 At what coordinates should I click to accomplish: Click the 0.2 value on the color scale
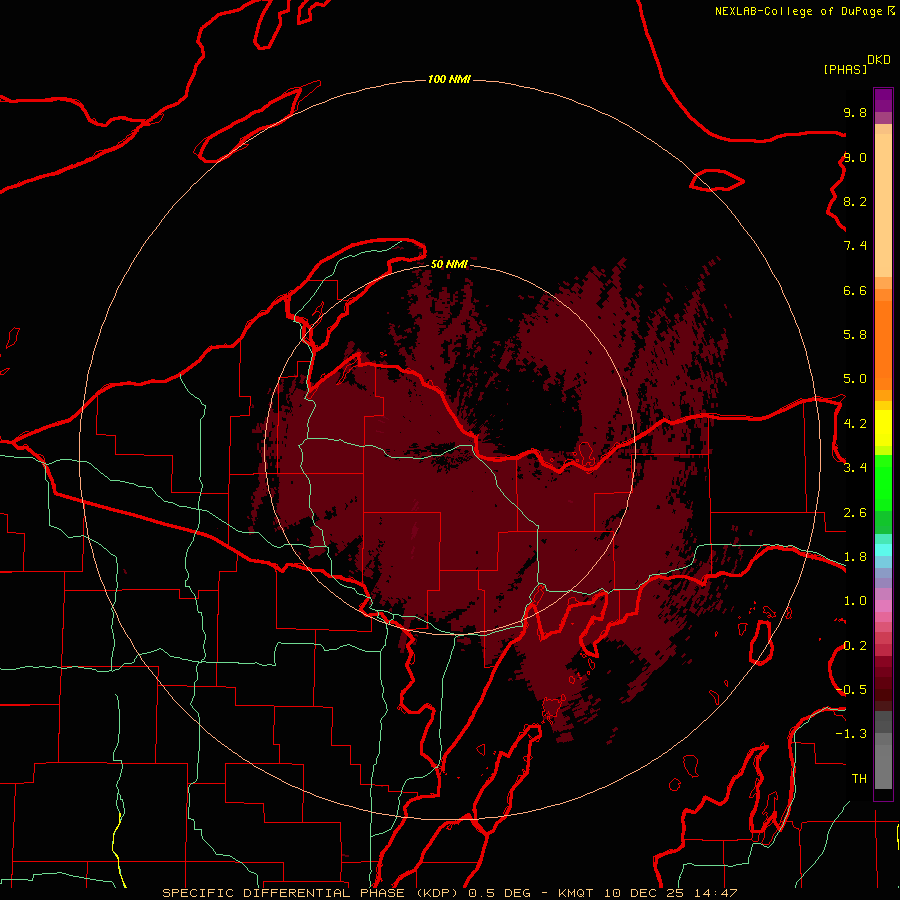(855, 646)
